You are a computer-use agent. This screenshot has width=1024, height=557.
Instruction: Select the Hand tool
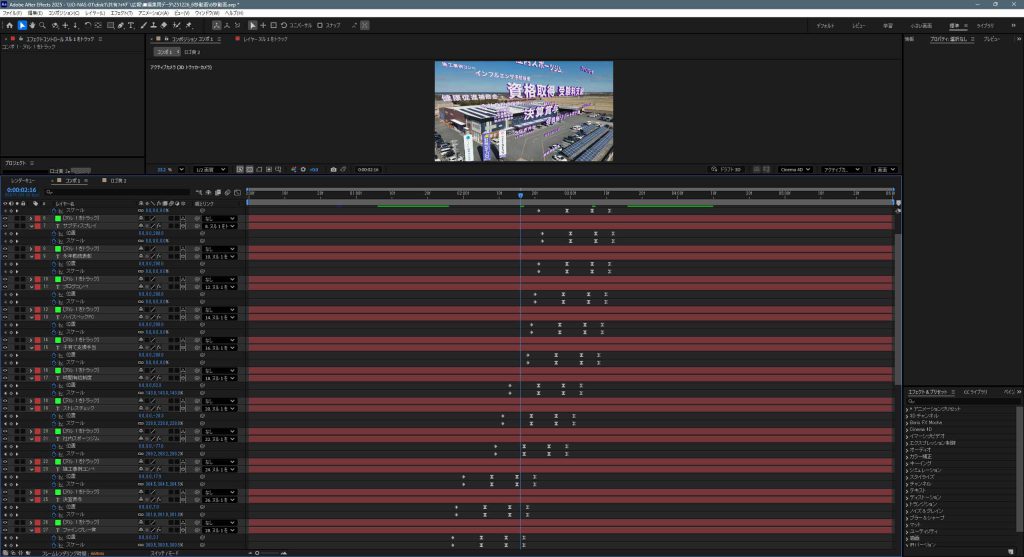[32, 24]
